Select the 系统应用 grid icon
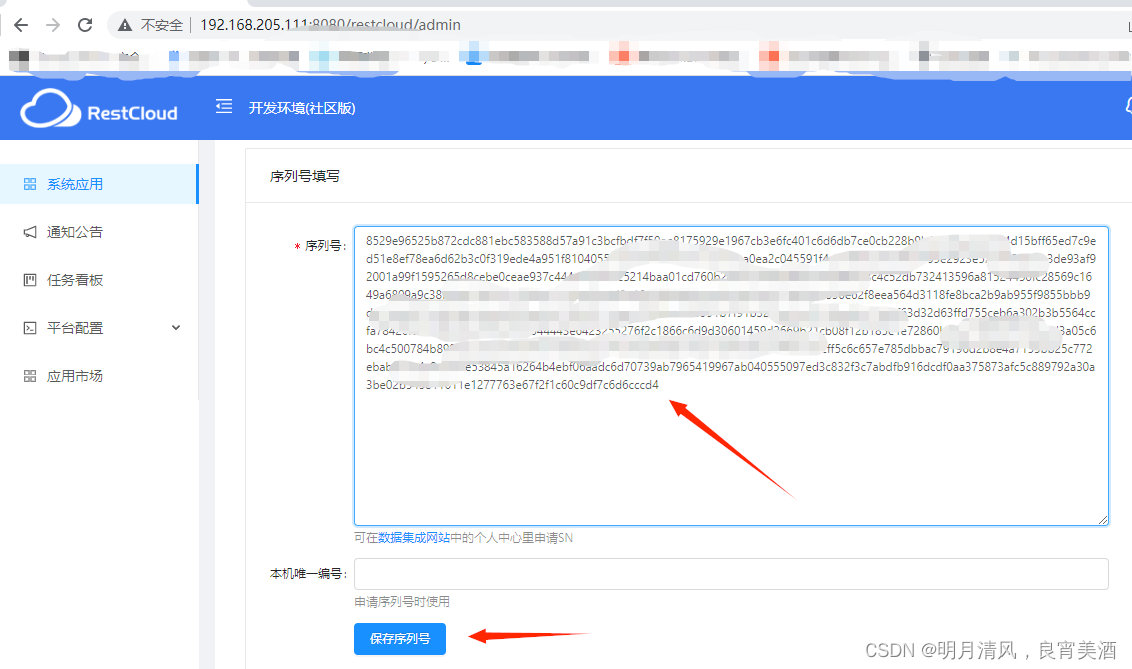Screen dimensions: 1132x669 pos(29,183)
